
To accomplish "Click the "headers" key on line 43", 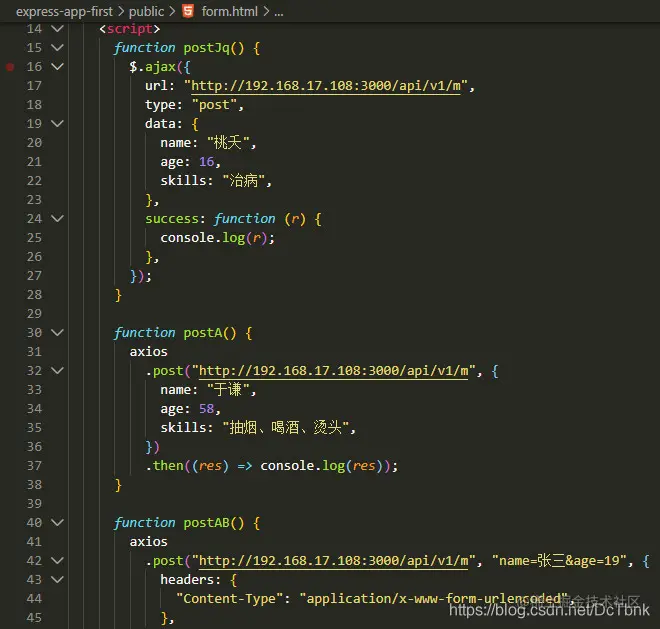I will click(187, 580).
